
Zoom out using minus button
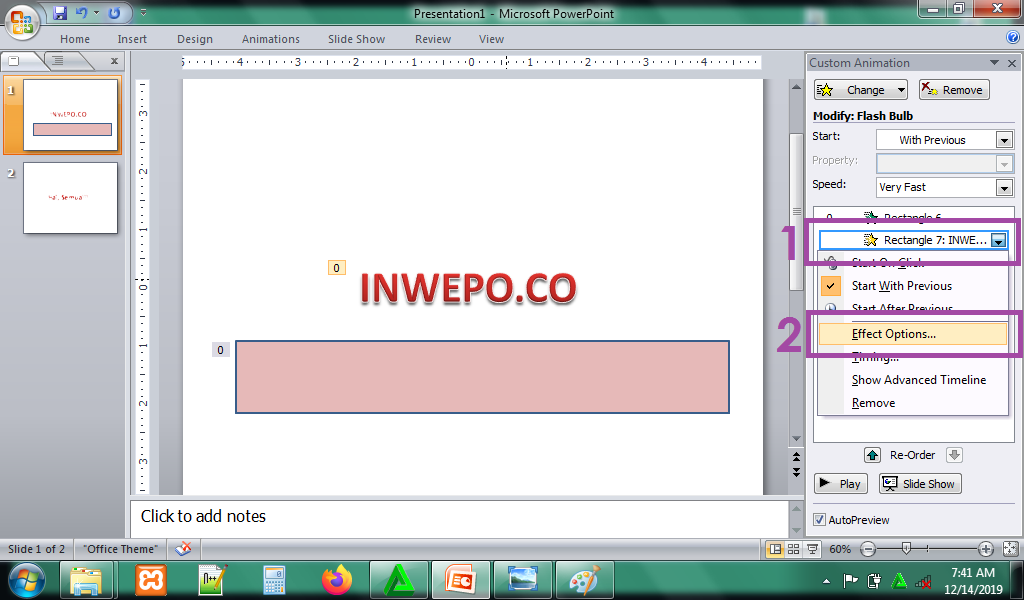coord(868,549)
